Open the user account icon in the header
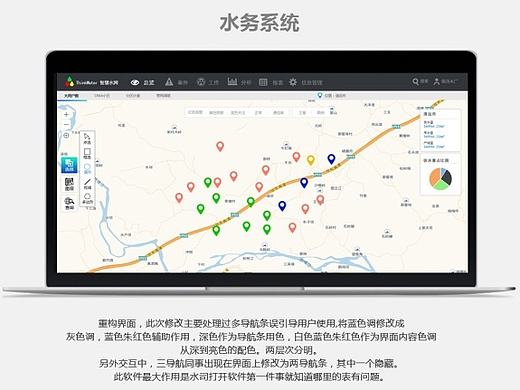Screen dimensions: 520x390 pyautogui.click(x=436, y=81)
